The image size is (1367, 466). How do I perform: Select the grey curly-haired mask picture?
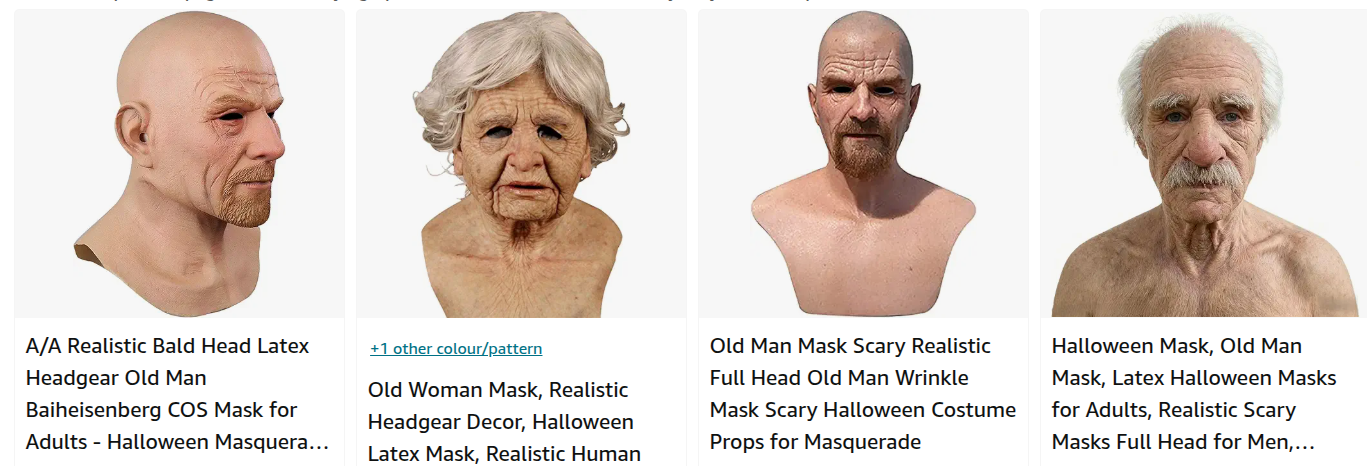tap(521, 164)
